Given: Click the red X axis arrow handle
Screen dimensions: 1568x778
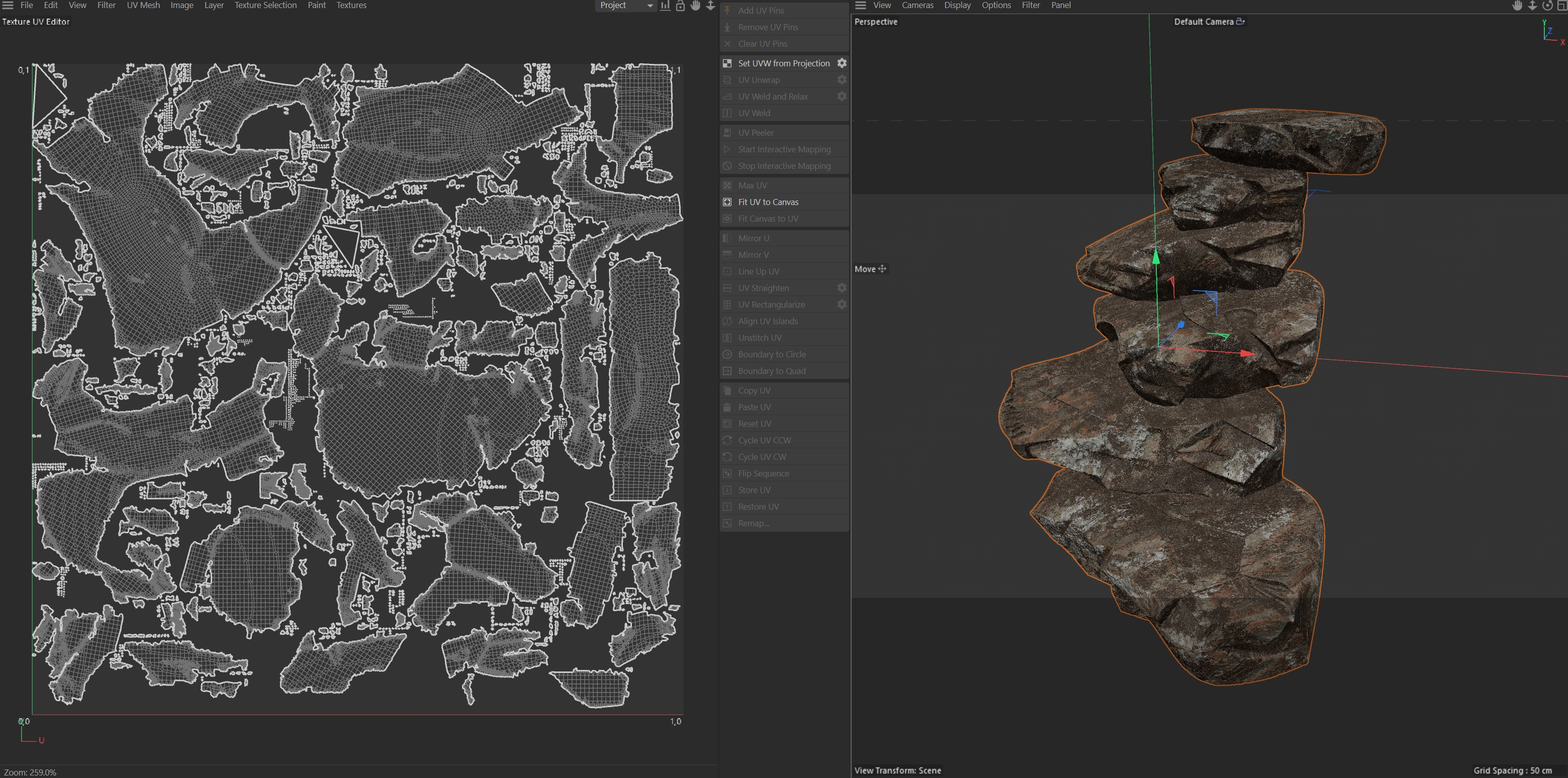Looking at the screenshot, I should (1247, 353).
